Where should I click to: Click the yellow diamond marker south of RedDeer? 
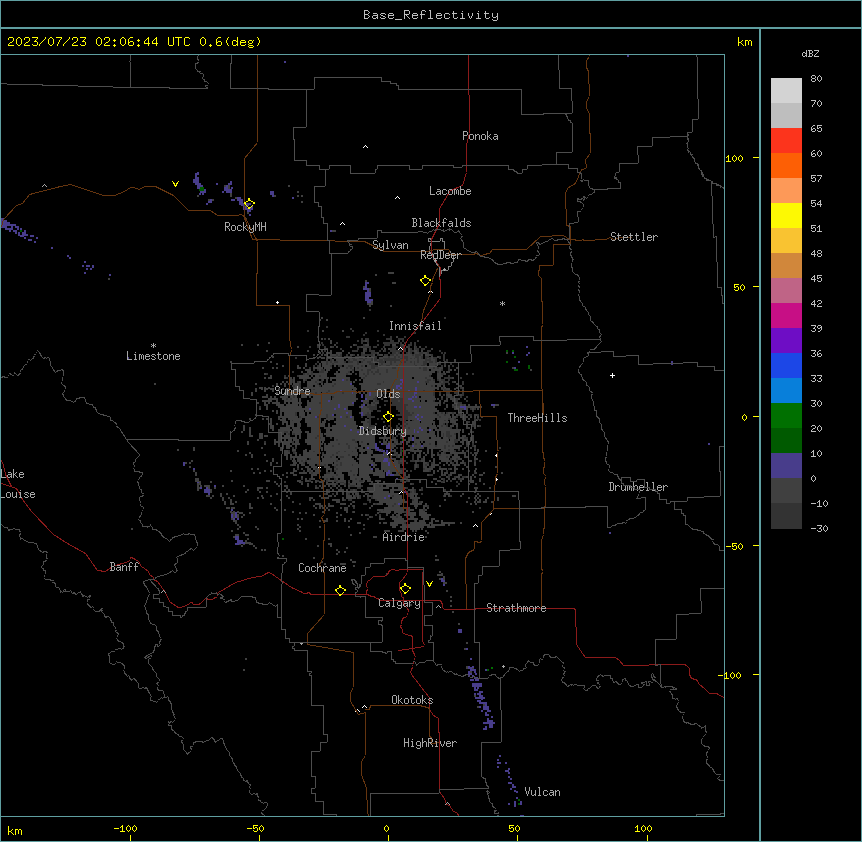pos(426,281)
